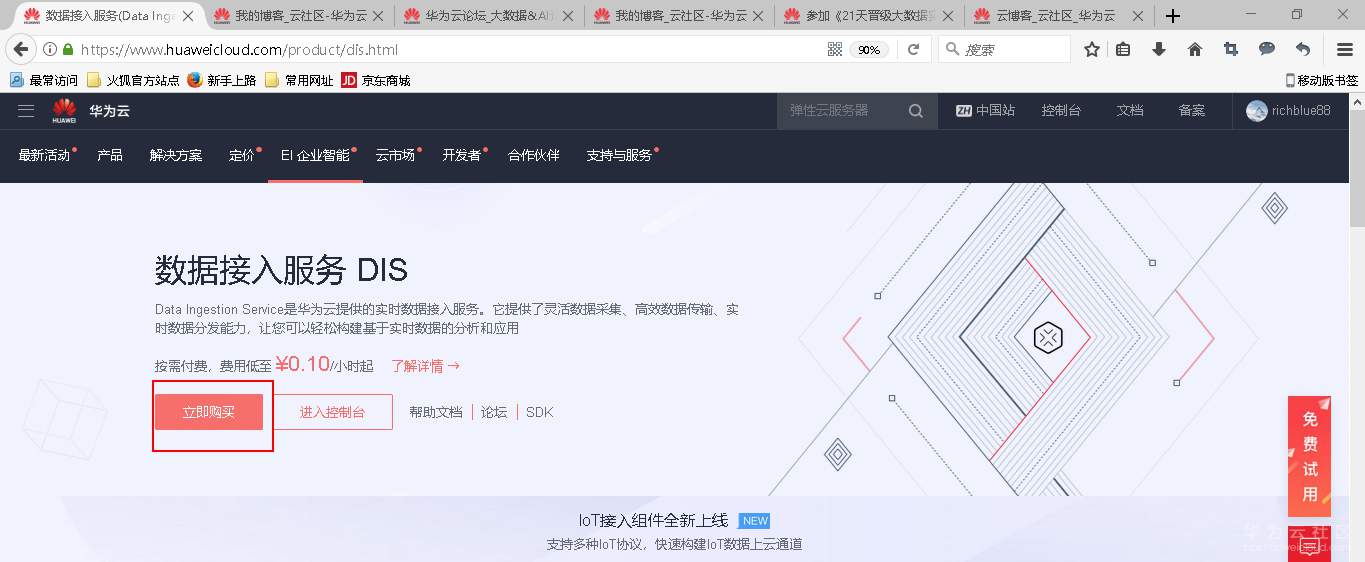Screen dimensions: 1365x562
Task: Open the 文档 header link
Action: pyautogui.click(x=1130, y=111)
